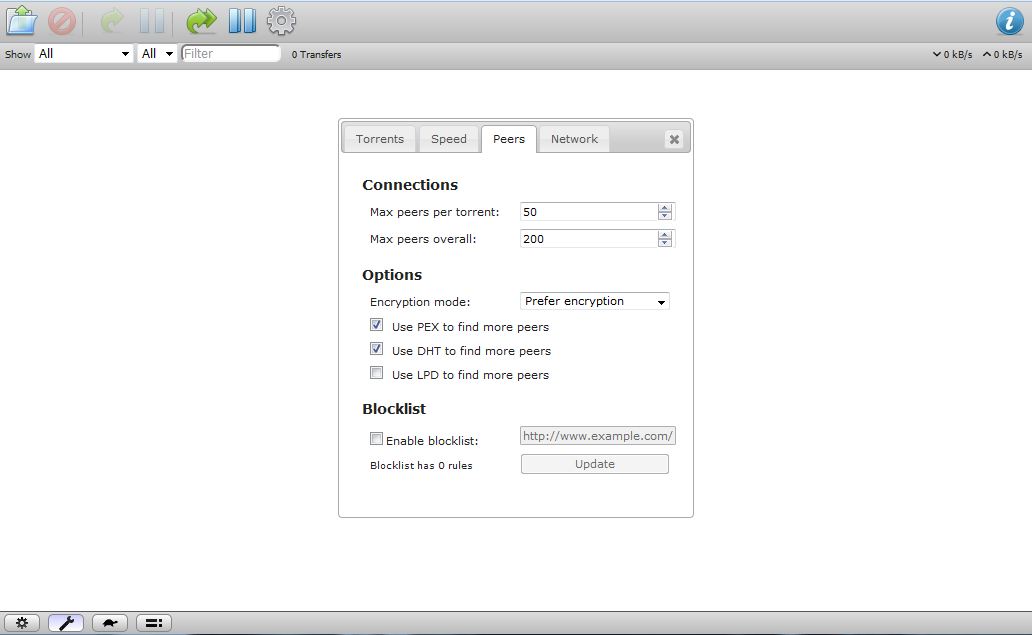
Task: Toggle Use DHT to find more peers
Action: pyautogui.click(x=376, y=349)
